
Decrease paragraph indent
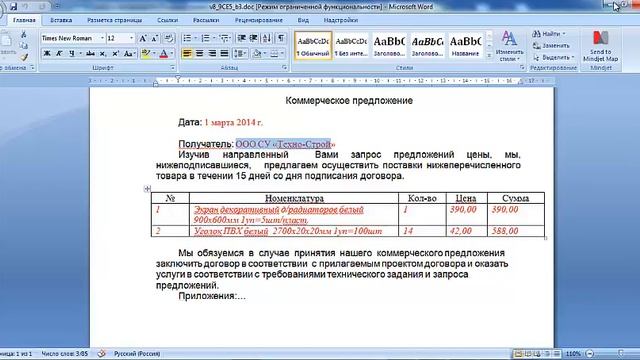coord(242,38)
